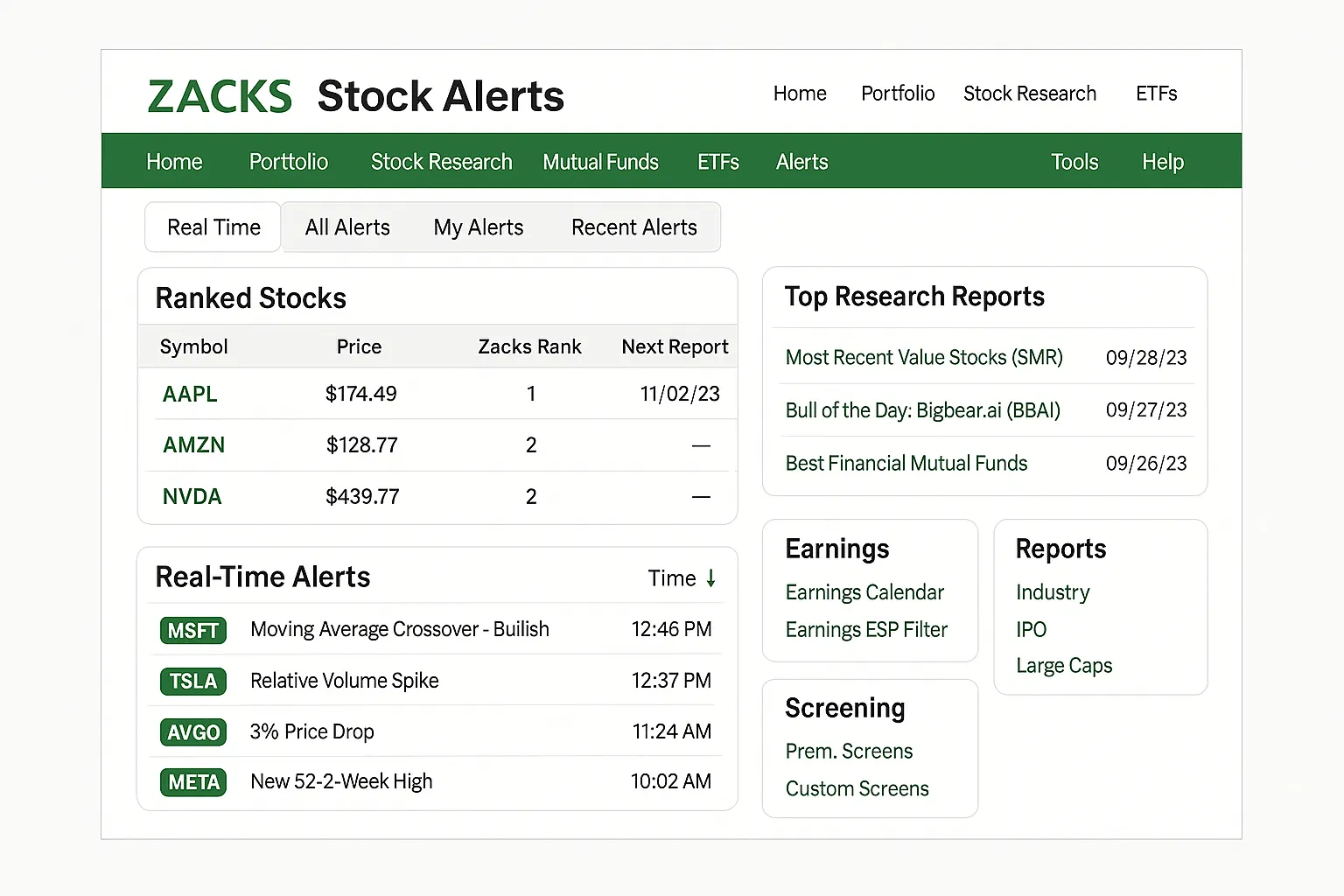Select ETFs in green navigation bar
The image size is (1344, 896).
point(718,162)
